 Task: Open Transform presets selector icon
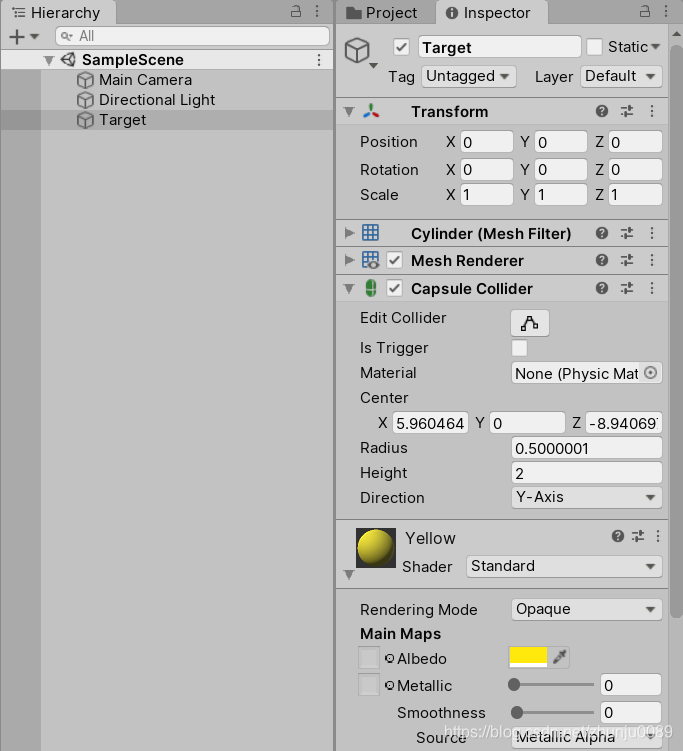point(626,112)
